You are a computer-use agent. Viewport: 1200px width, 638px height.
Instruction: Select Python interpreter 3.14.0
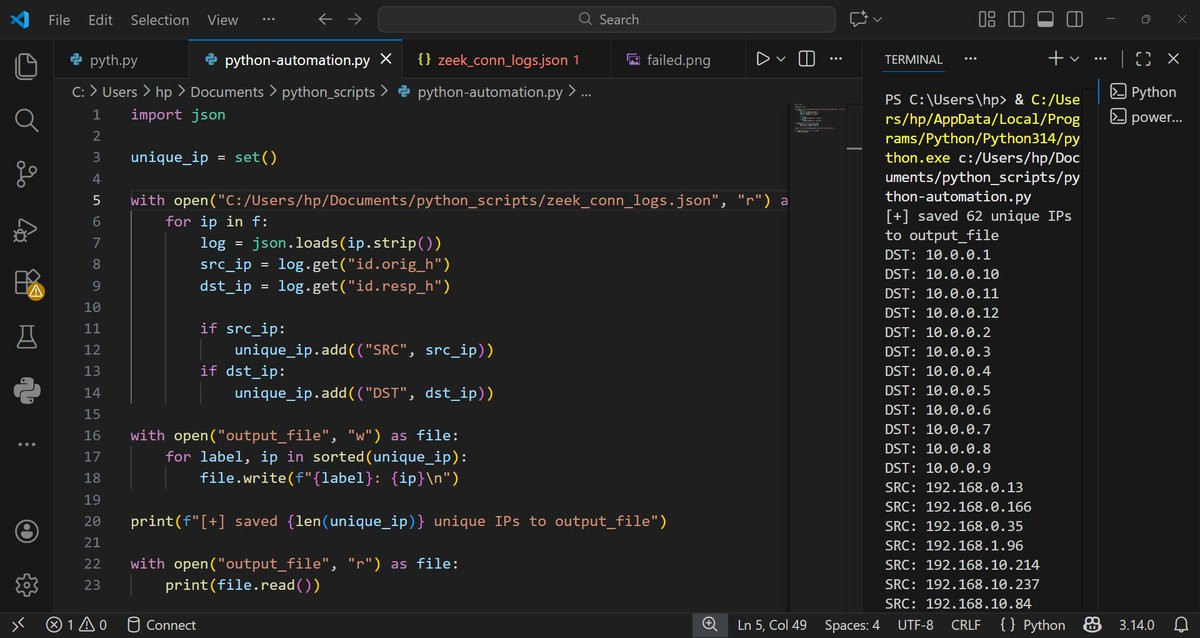click(x=1136, y=625)
